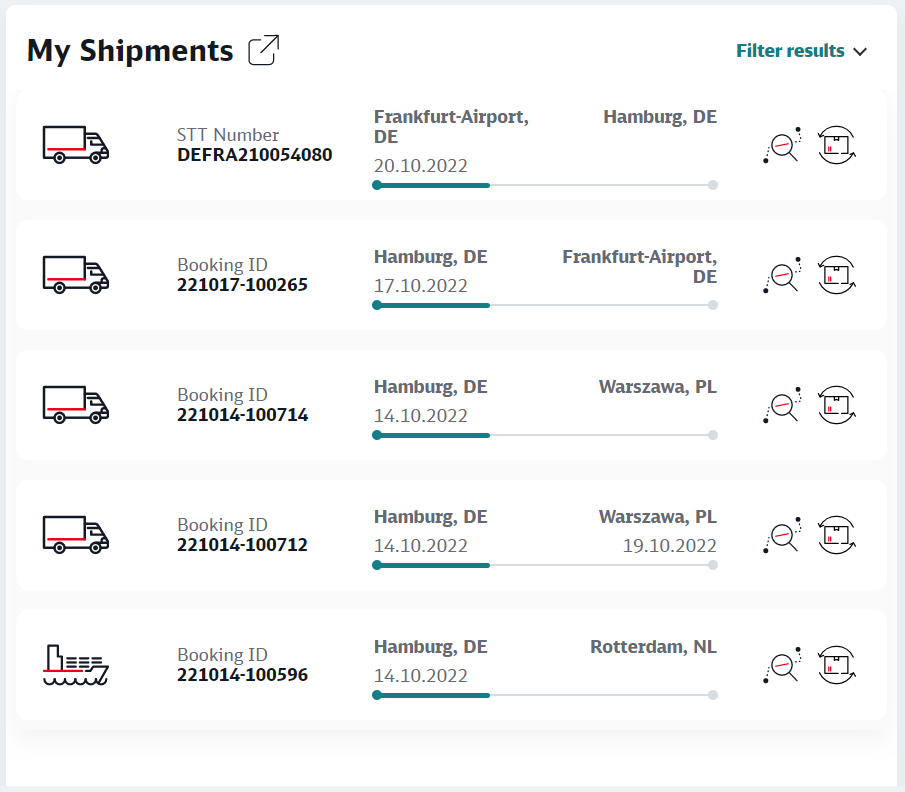Click the My Shipments heading
Image resolution: width=905 pixels, height=792 pixels.
click(130, 51)
